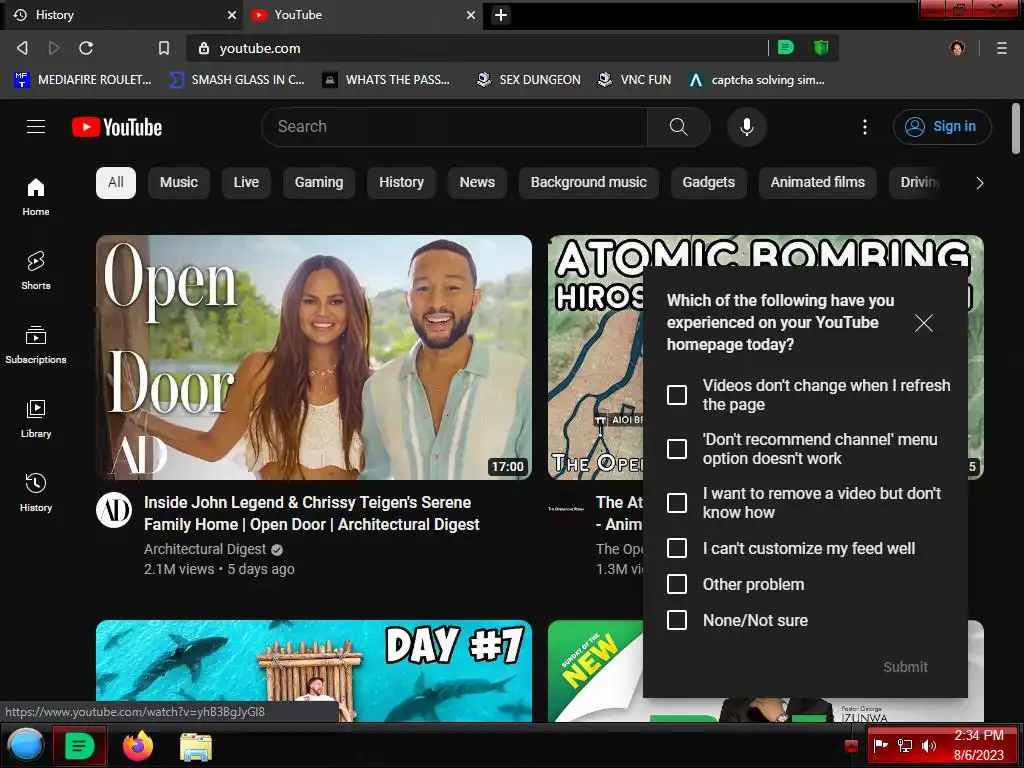Open the green shield extension
This screenshot has width=1024, height=768.
[x=821, y=48]
